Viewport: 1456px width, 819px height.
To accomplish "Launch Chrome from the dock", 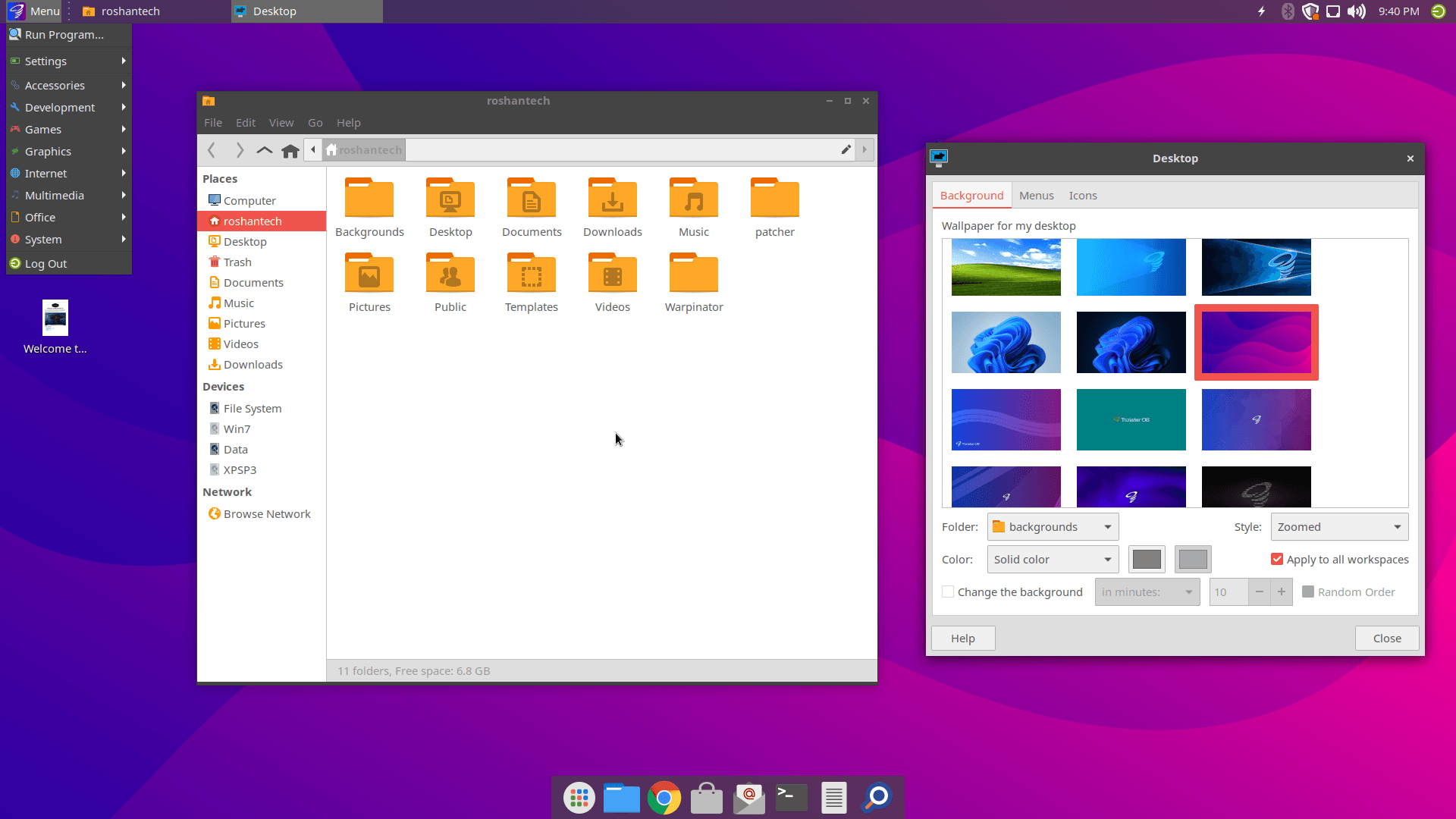I will coord(664,798).
